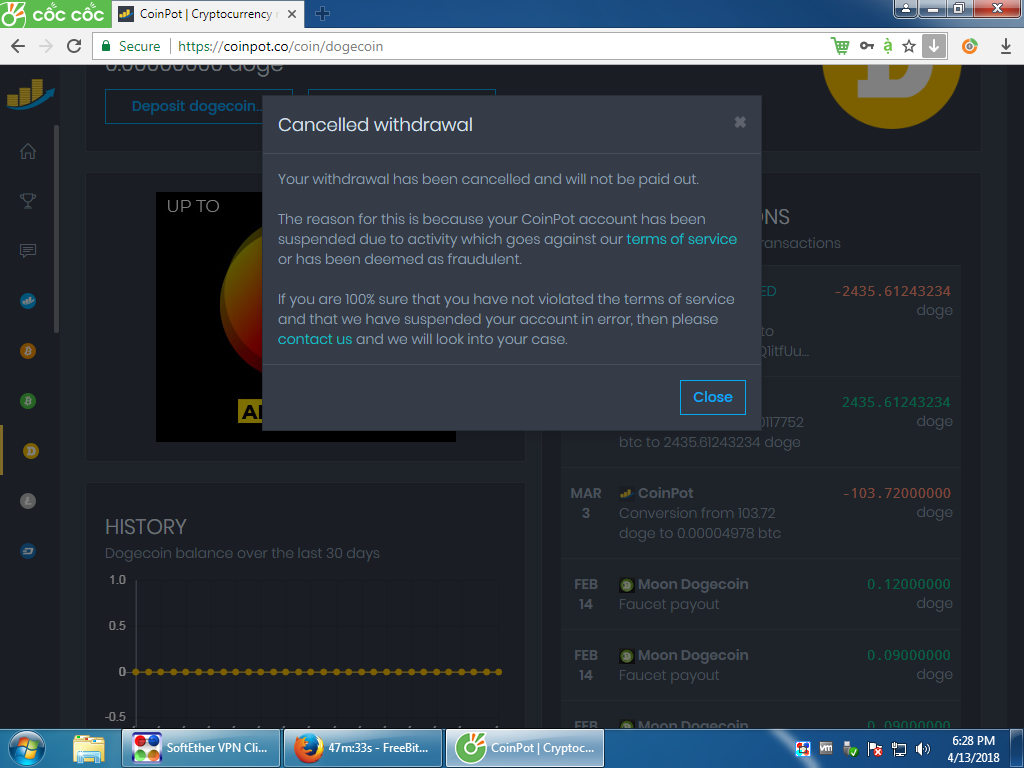This screenshot has width=1024, height=768.
Task: Open a new browser tab
Action: (x=322, y=14)
